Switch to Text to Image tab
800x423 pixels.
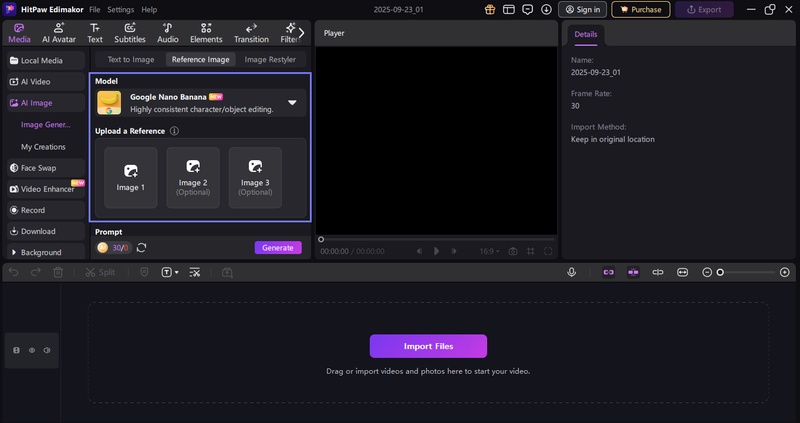click(x=131, y=59)
